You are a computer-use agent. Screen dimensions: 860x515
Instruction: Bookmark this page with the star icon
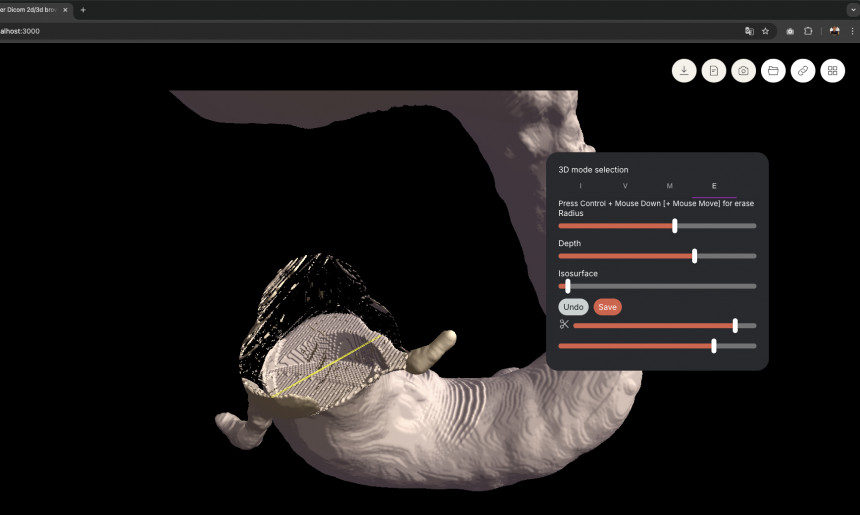click(x=765, y=31)
